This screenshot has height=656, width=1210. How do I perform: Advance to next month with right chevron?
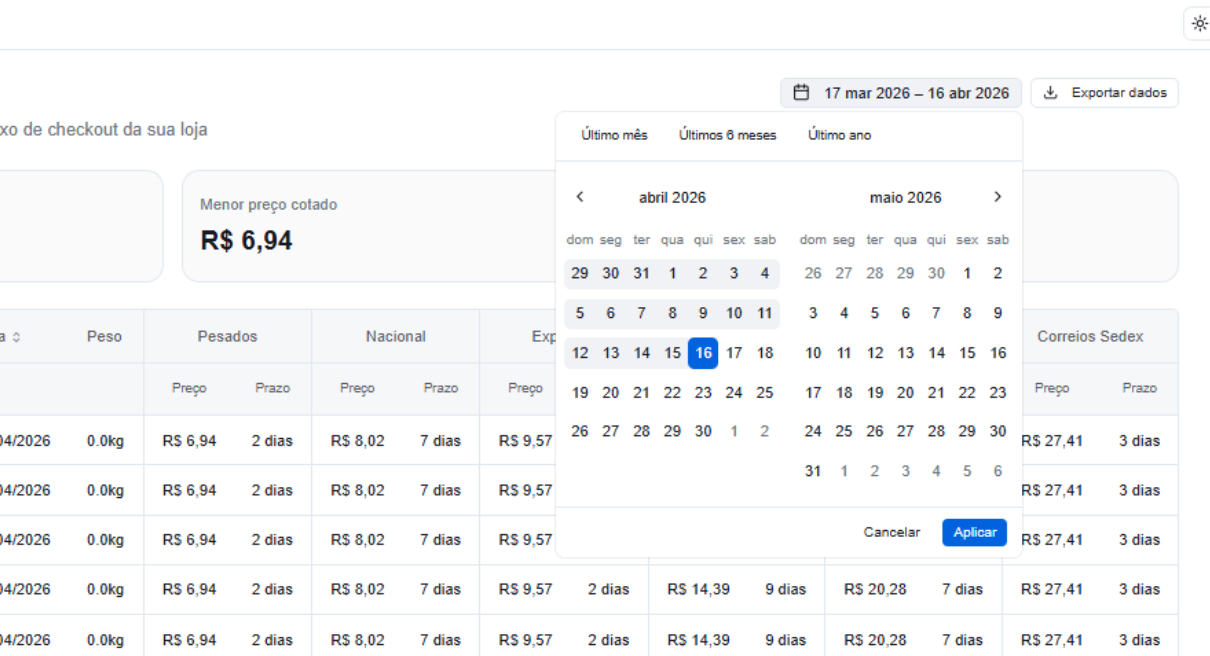click(x=997, y=197)
